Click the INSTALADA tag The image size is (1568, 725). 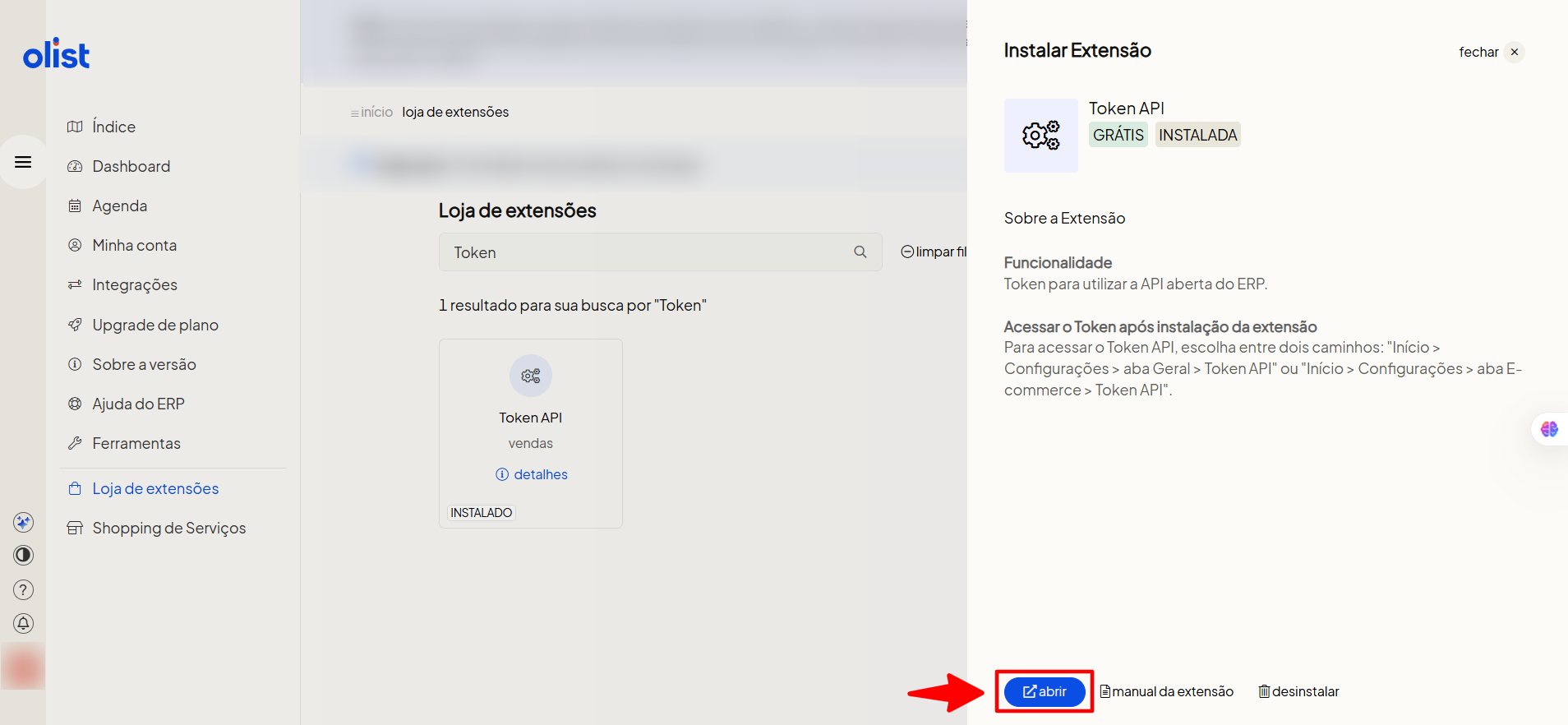point(1198,135)
